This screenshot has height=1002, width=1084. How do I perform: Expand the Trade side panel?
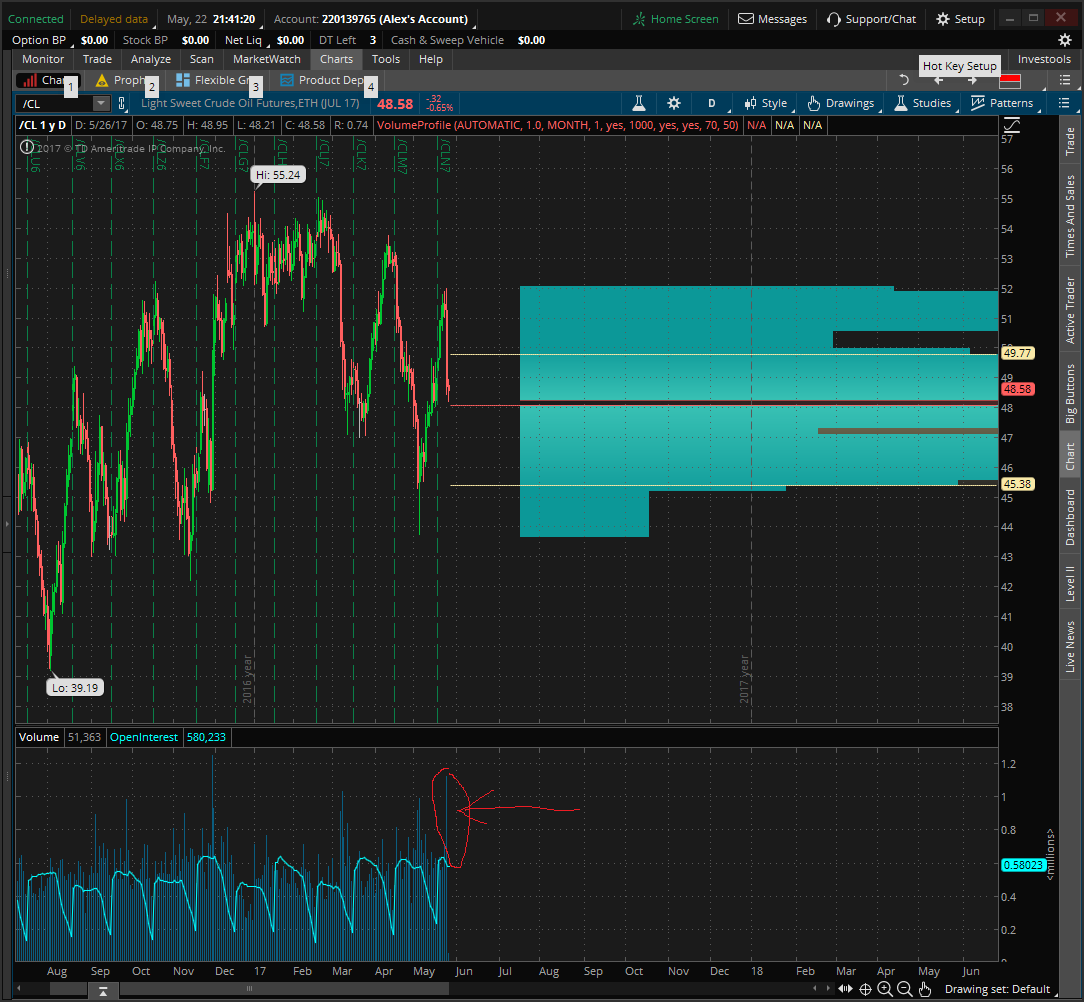[x=1069, y=141]
